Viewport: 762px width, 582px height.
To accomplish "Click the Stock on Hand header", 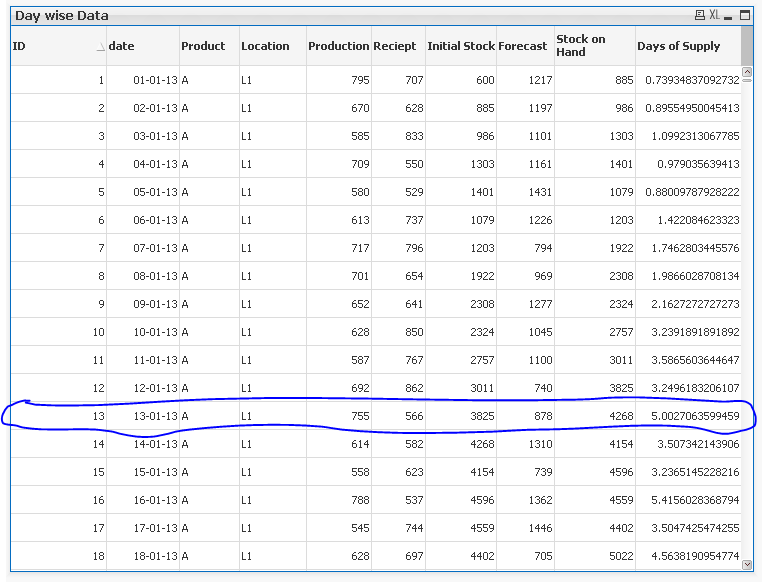I will click(x=581, y=46).
